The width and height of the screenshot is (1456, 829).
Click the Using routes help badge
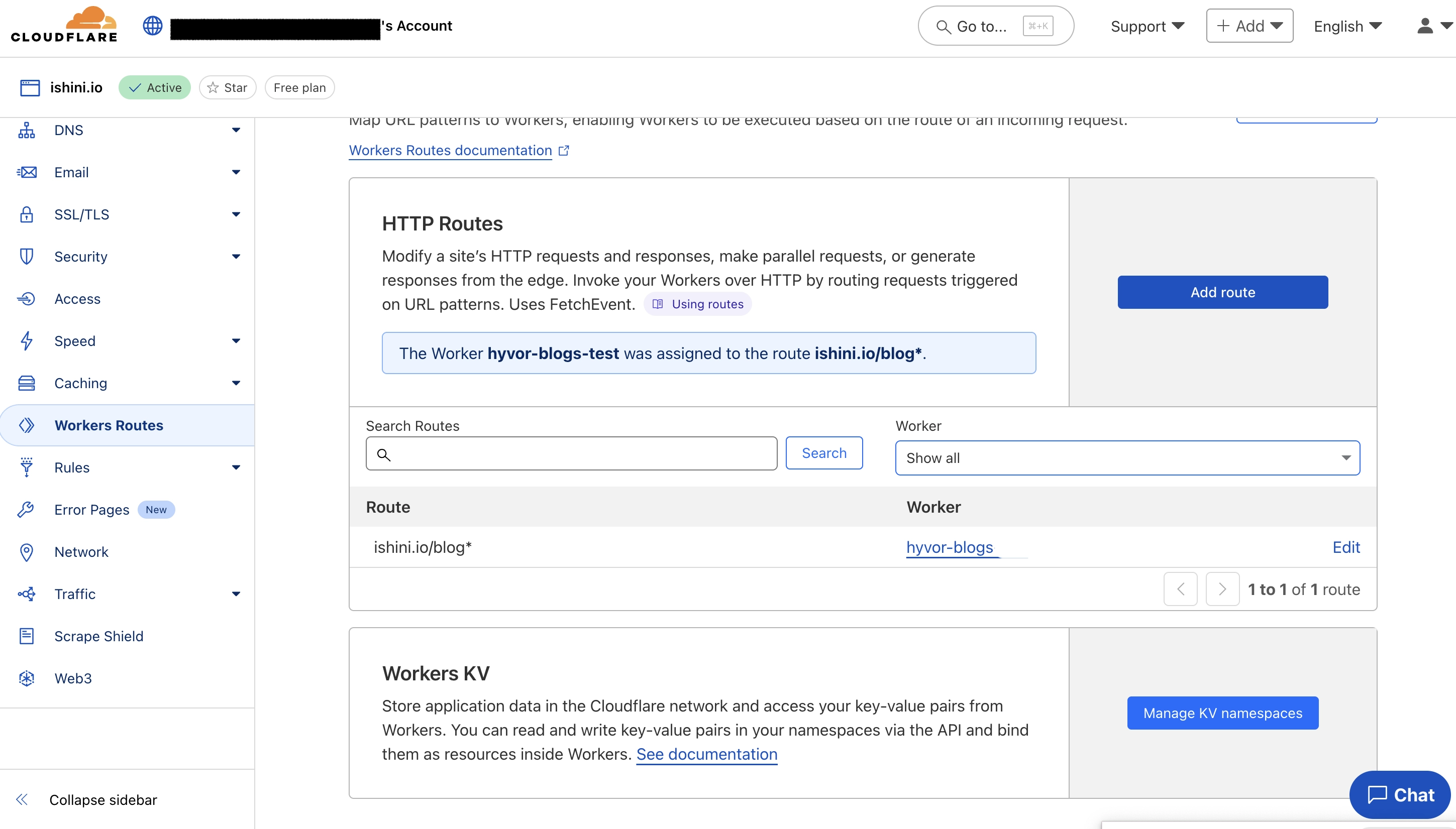697,304
